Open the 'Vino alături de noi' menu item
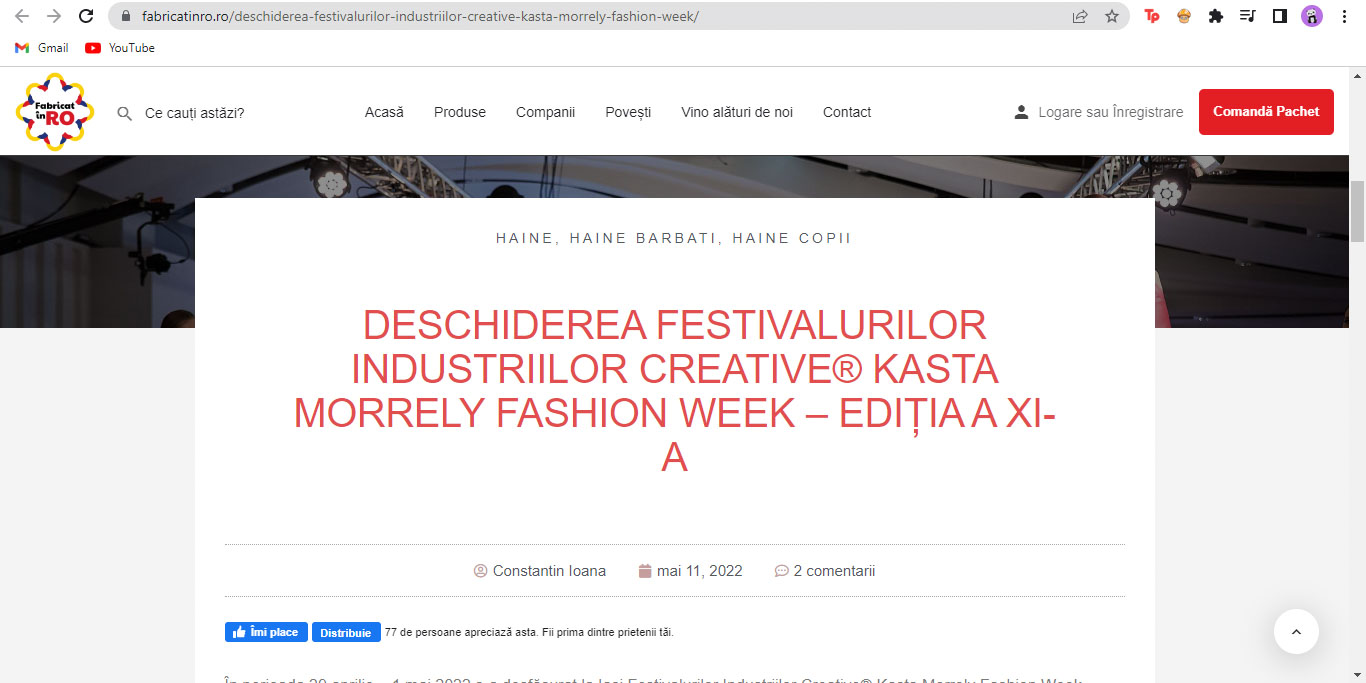Image resolution: width=1366 pixels, height=683 pixels. (737, 112)
